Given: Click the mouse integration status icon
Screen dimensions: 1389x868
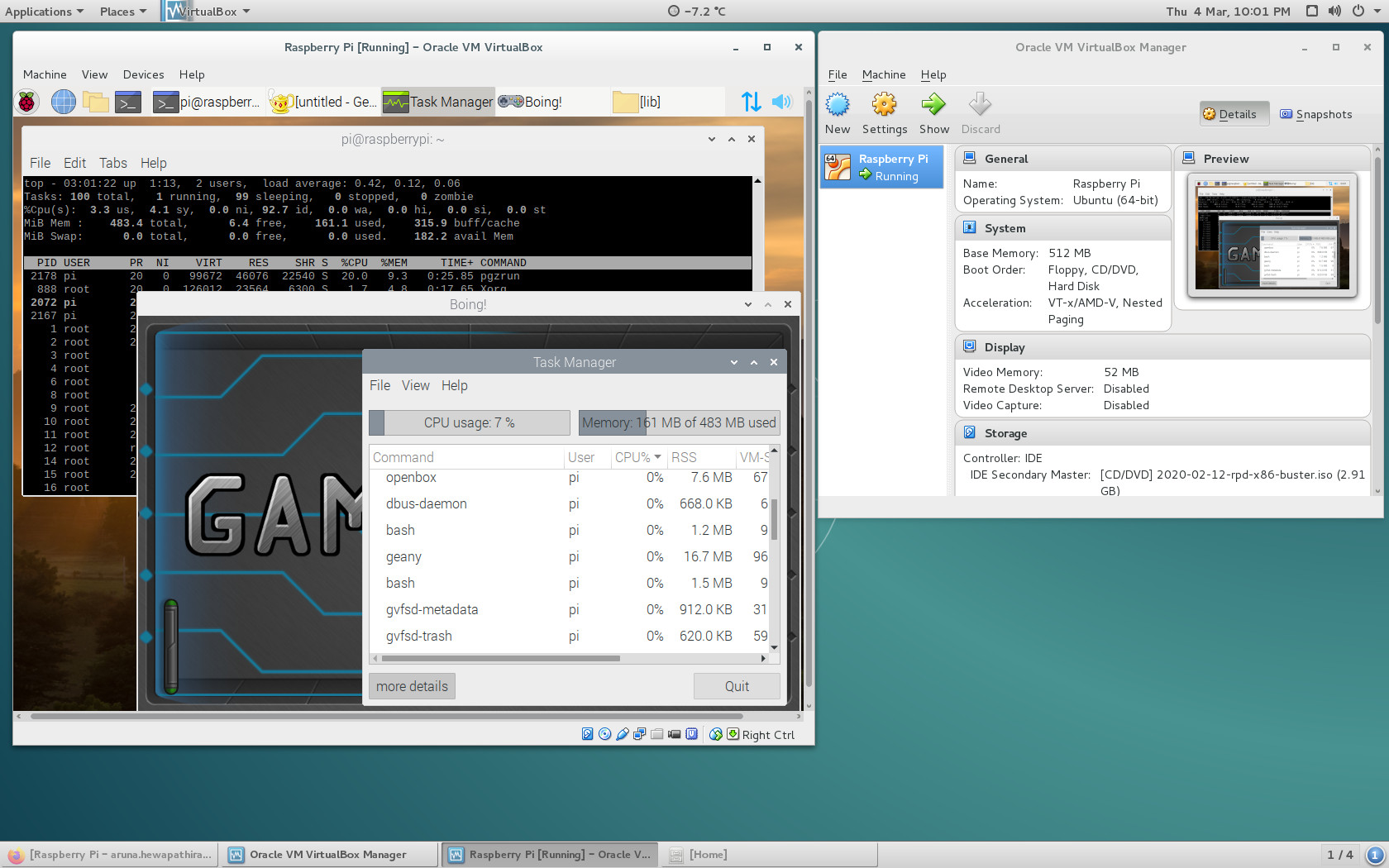Looking at the screenshot, I should (716, 734).
